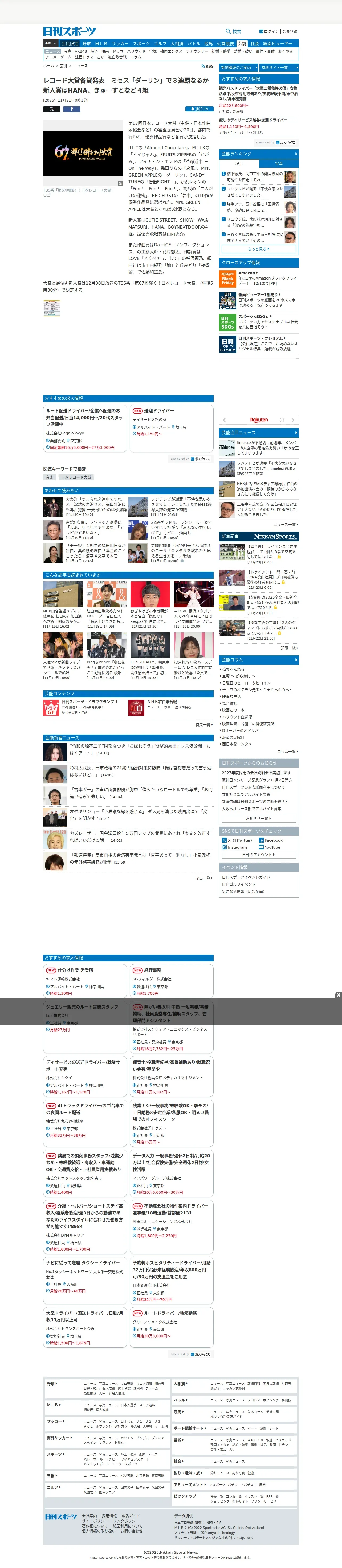Screen dimensions: 342x1568
Task: Open the search magnifier icon in header
Action: click(x=229, y=31)
